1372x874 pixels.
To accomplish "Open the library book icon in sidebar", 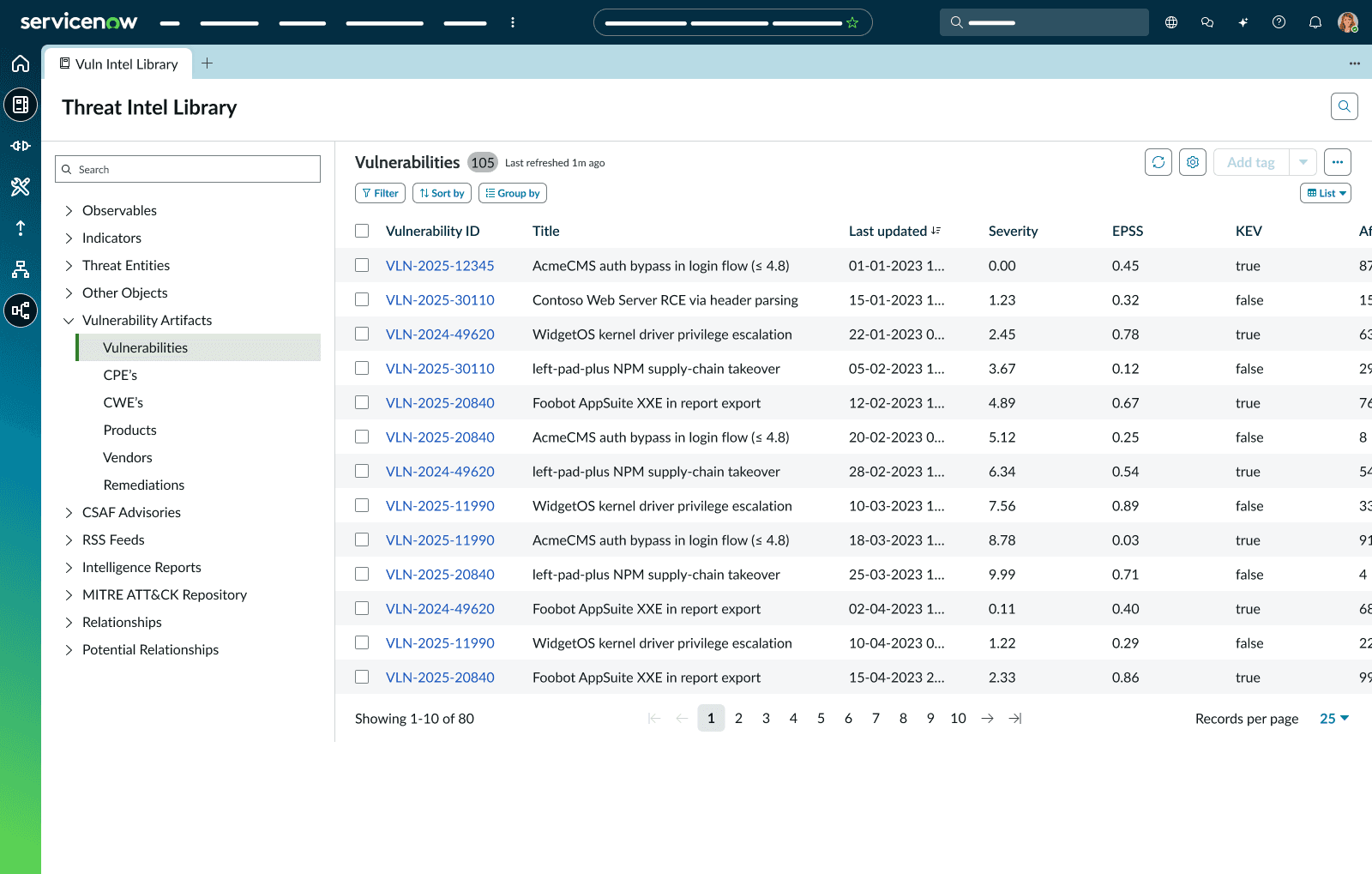I will click(x=21, y=105).
